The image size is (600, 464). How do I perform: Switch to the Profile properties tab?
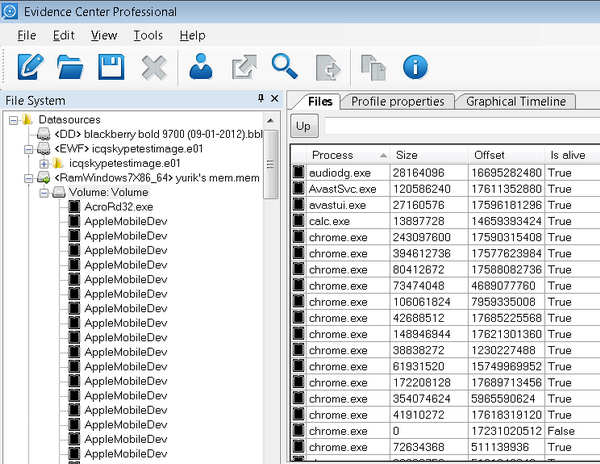tap(397, 101)
